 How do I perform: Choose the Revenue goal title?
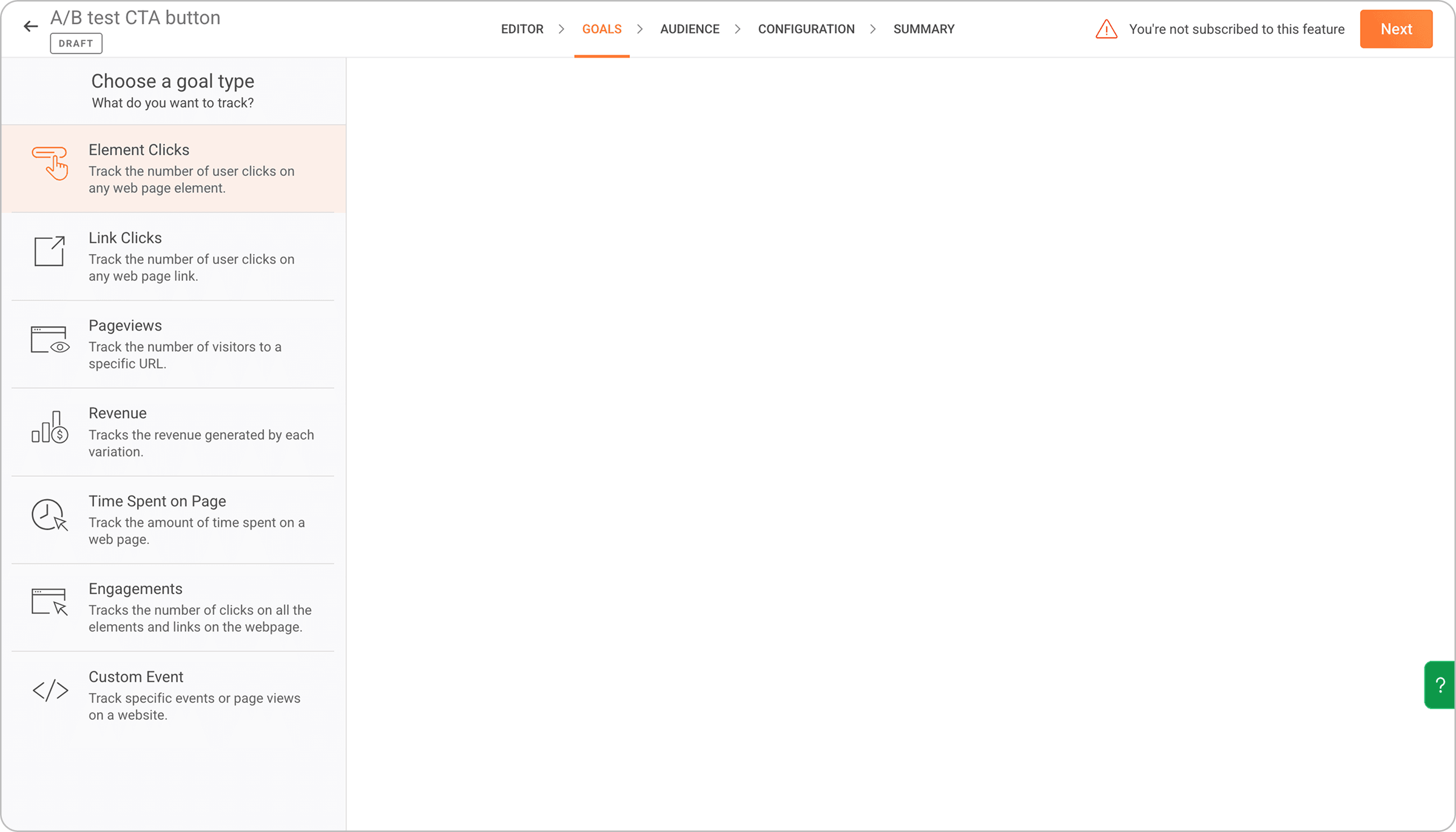point(118,413)
